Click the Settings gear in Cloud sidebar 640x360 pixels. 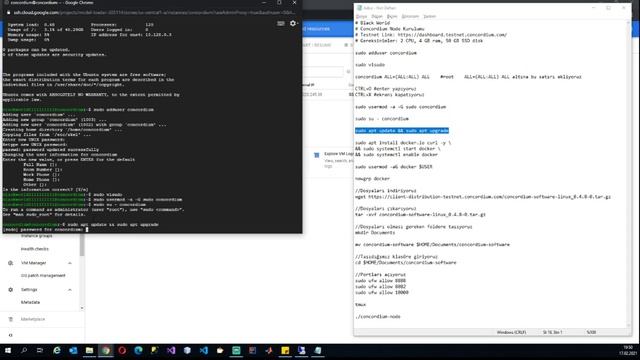pyautogui.click(x=11, y=290)
